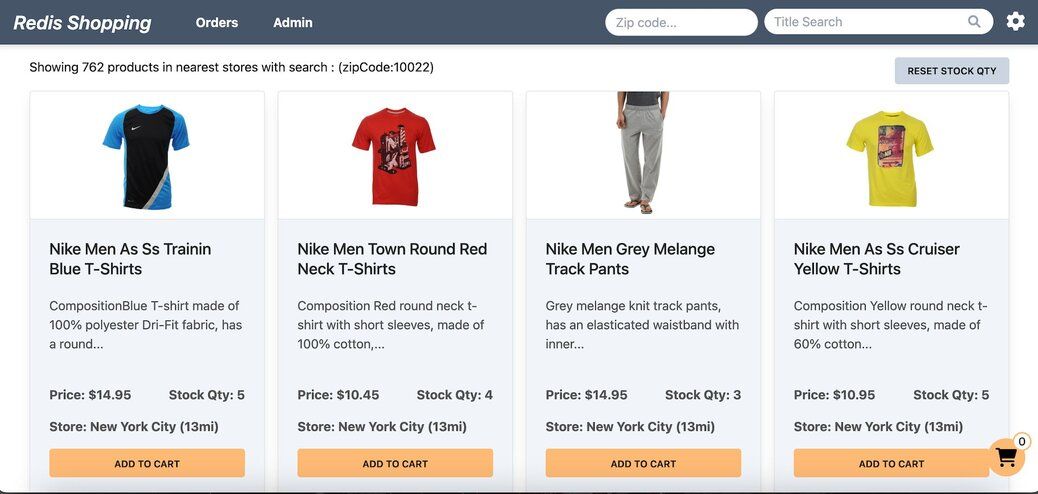
Task: Click the Redis Shopping logo
Action: click(82, 22)
